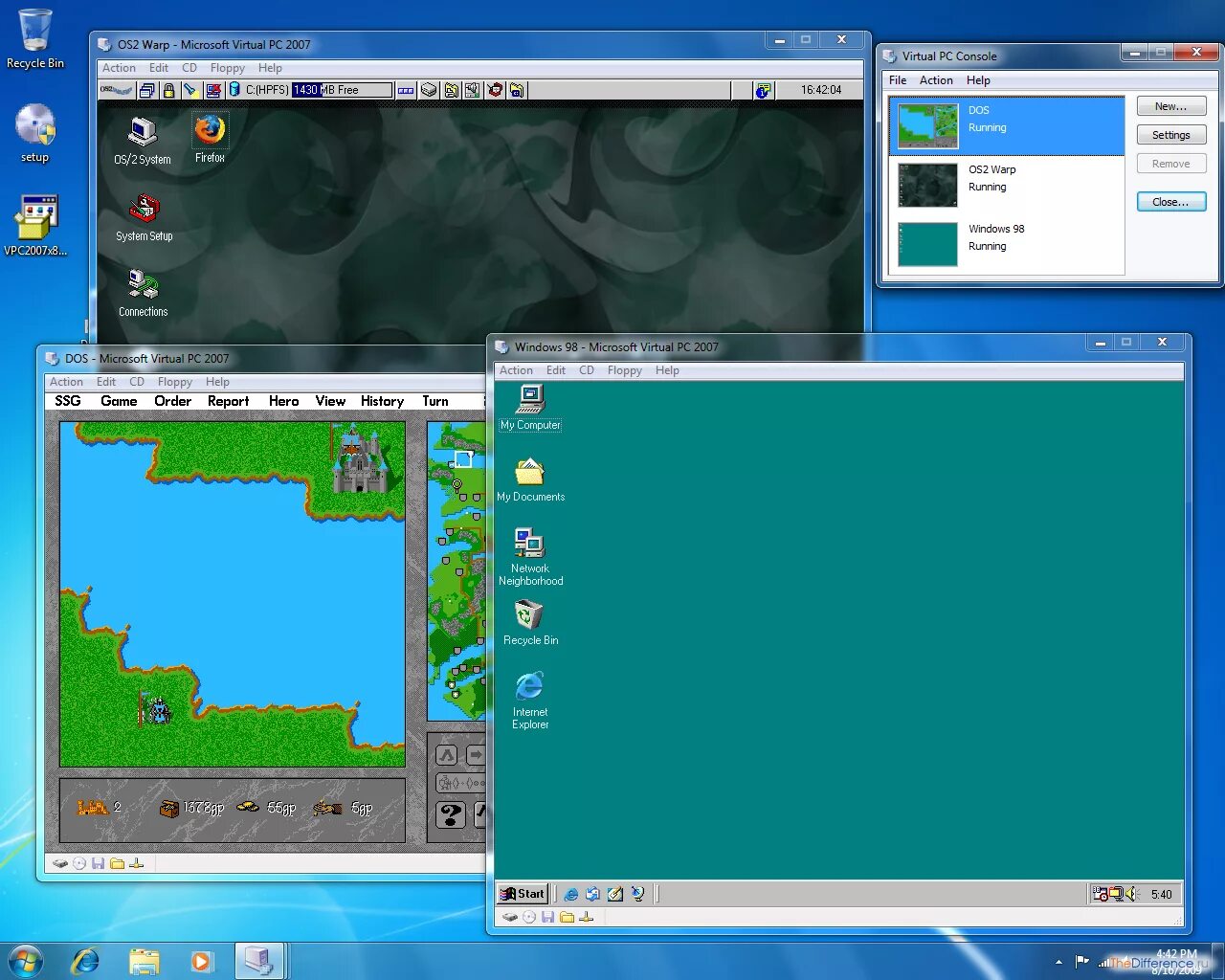Screen dimensions: 1225x980
Task: Select OS2 Warp machine in Virtual PC Console
Action: coord(1007,185)
